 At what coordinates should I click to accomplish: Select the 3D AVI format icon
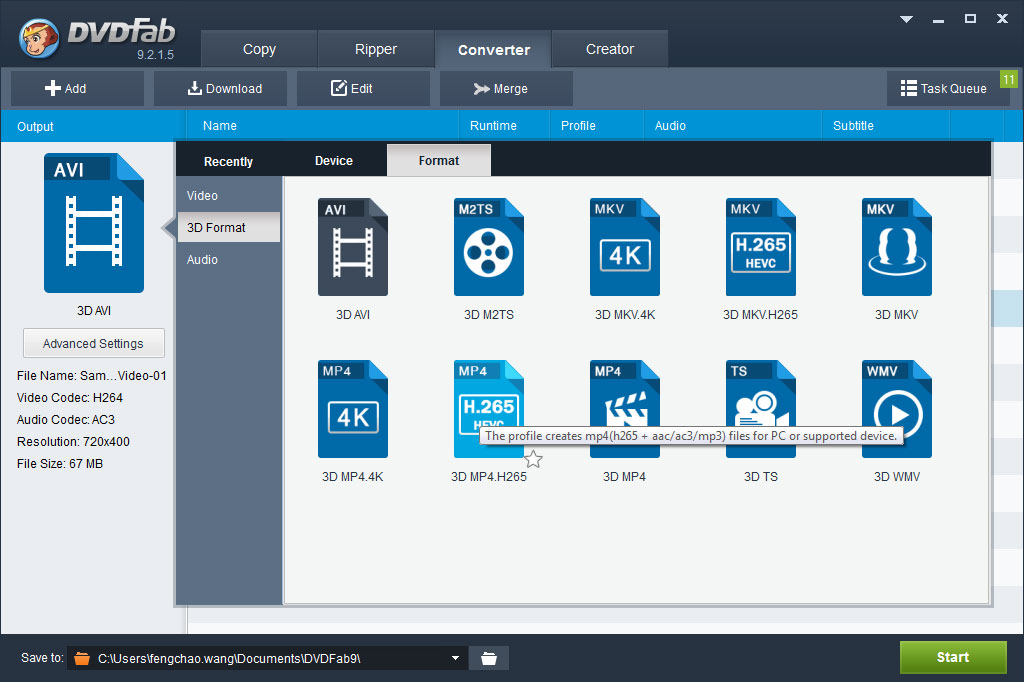click(x=353, y=247)
